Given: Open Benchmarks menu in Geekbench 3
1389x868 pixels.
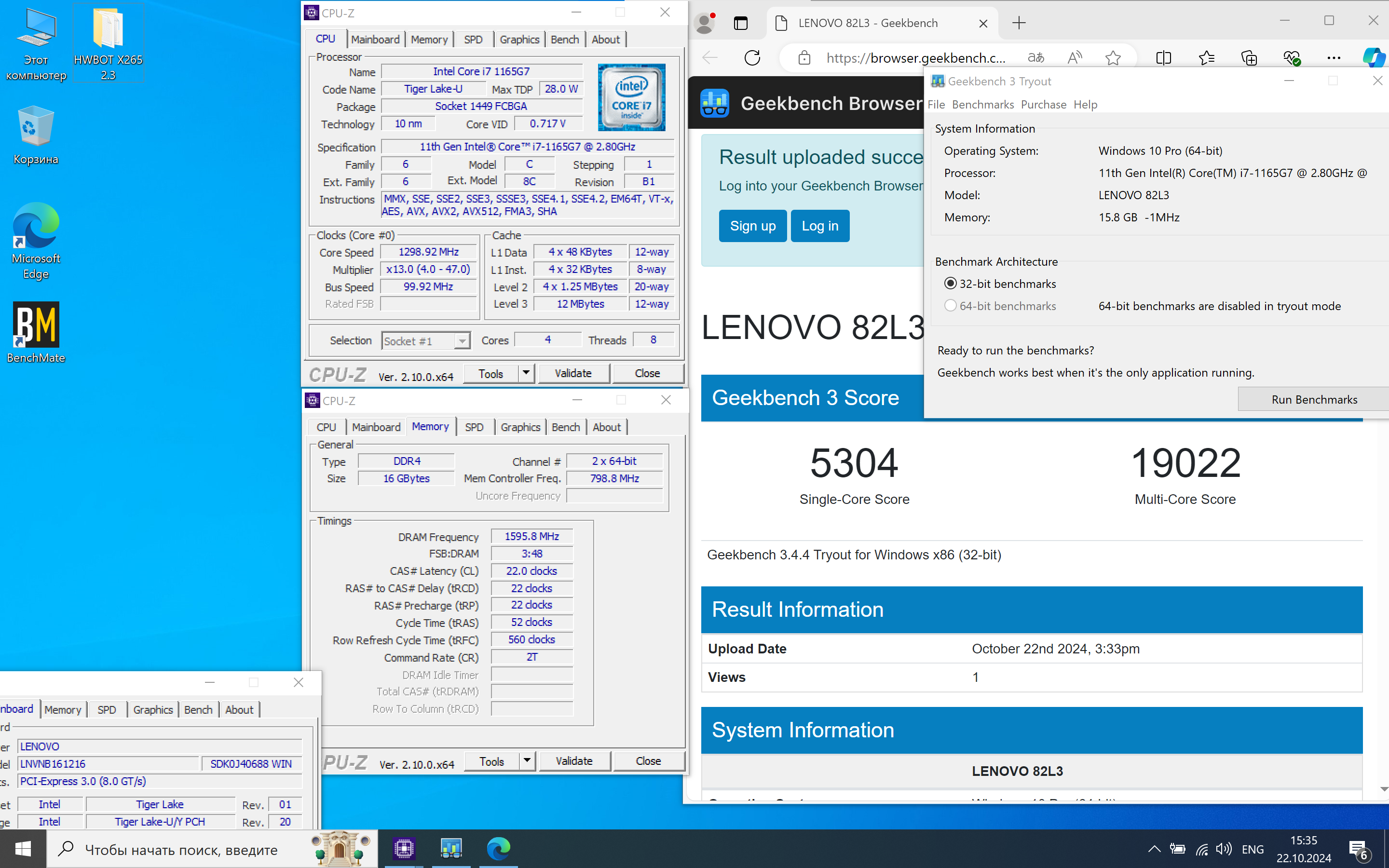Looking at the screenshot, I should click(982, 105).
